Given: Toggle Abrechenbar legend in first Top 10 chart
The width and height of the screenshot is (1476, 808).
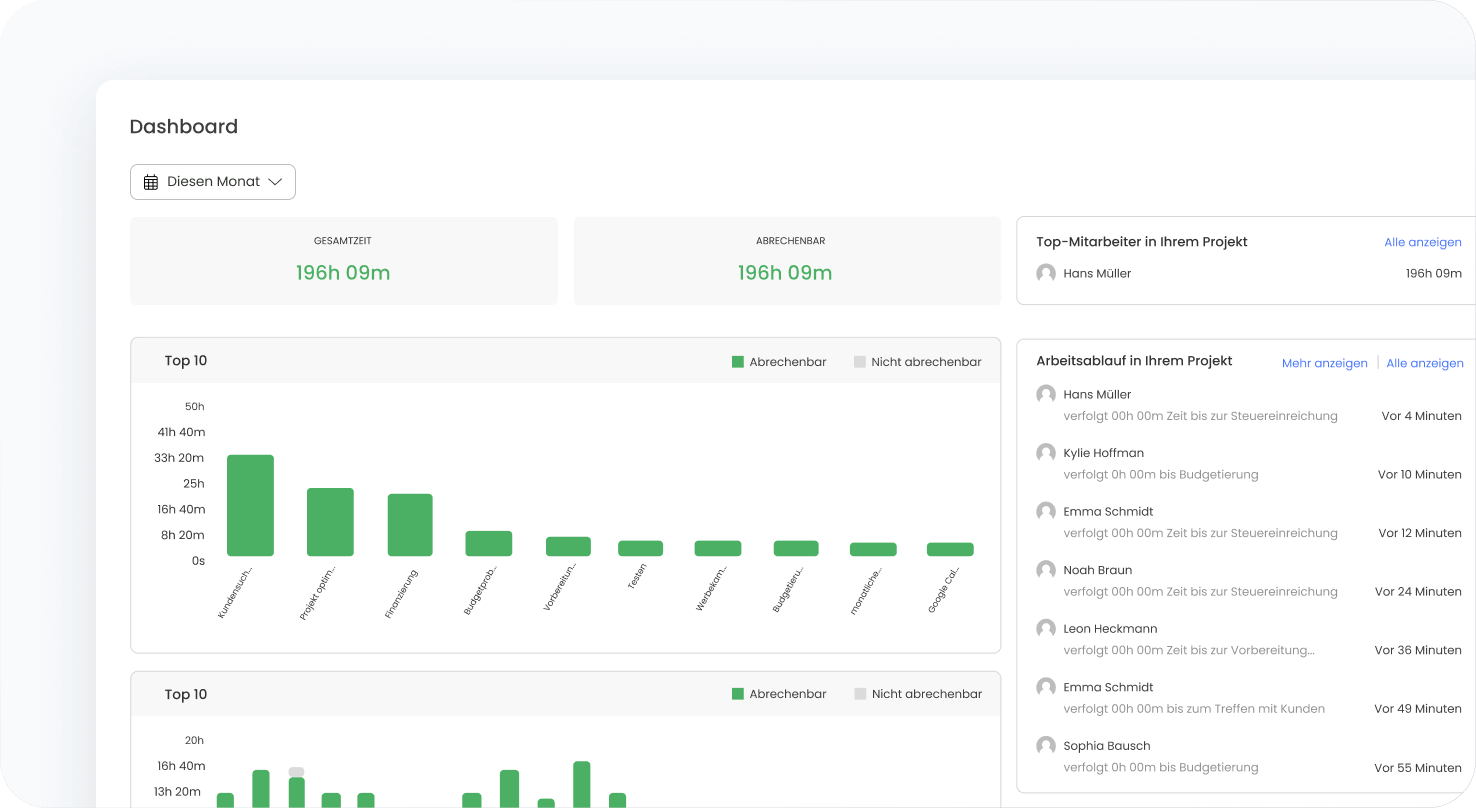Looking at the screenshot, I should [x=779, y=362].
